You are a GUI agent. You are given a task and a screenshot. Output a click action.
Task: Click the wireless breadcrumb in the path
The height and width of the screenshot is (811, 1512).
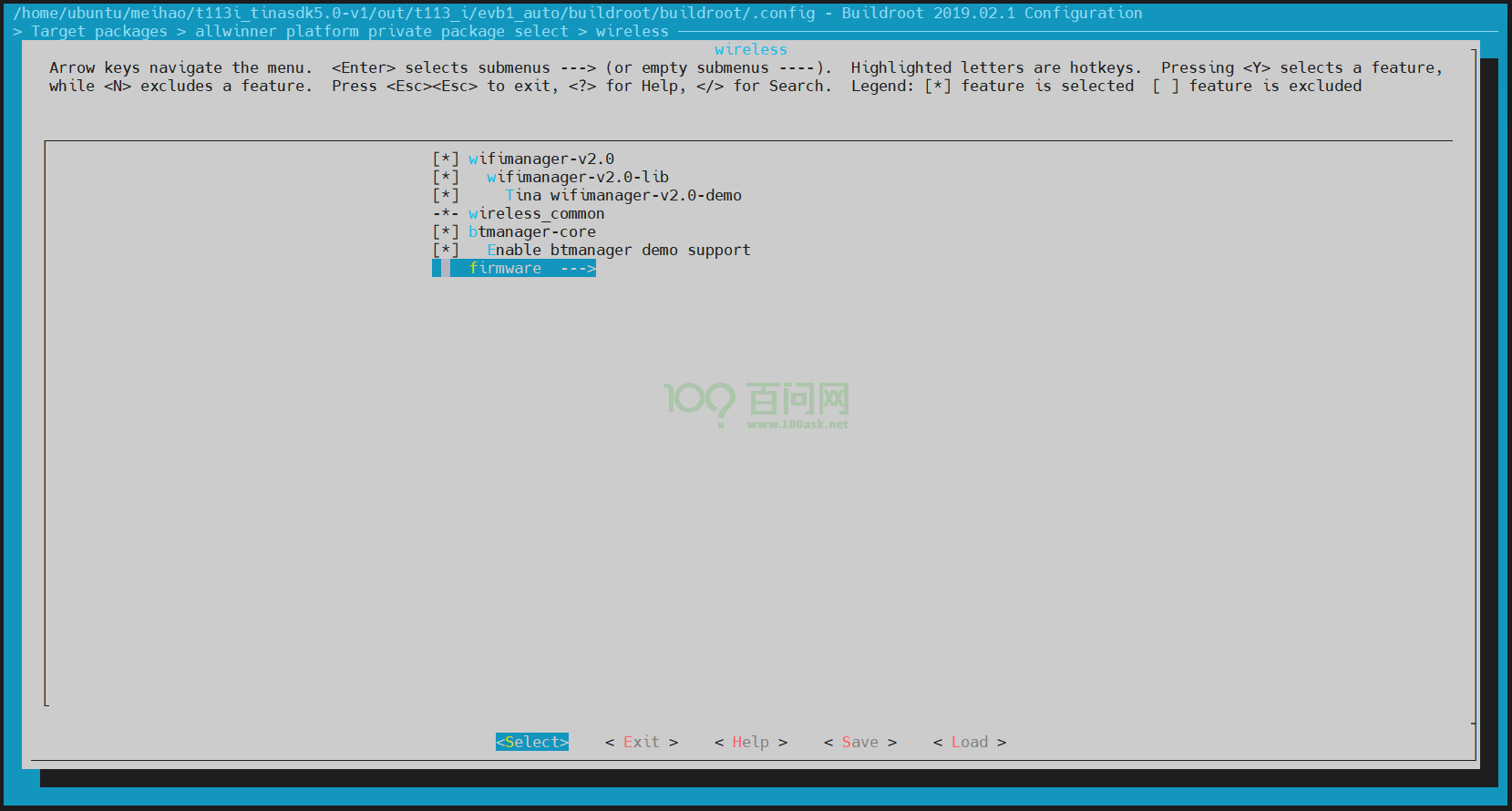tap(632, 32)
